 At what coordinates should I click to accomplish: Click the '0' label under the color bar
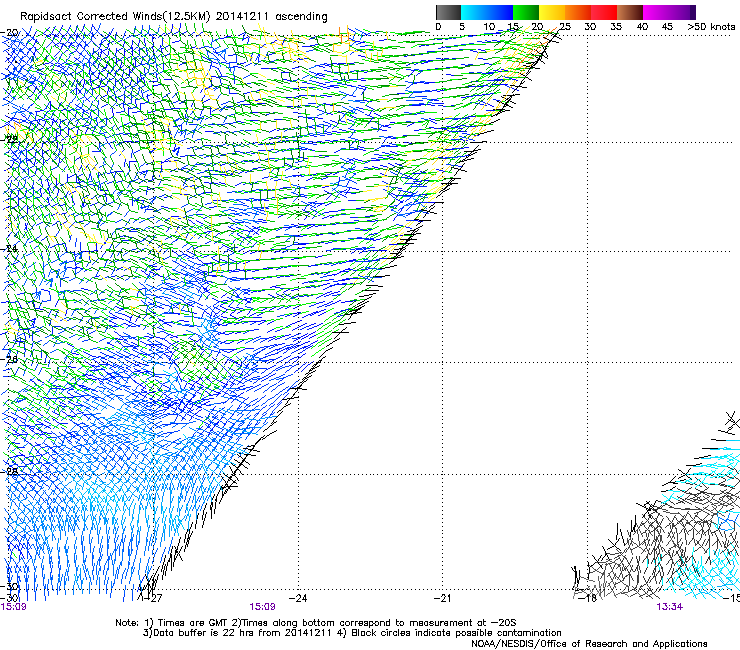[x=438, y=27]
